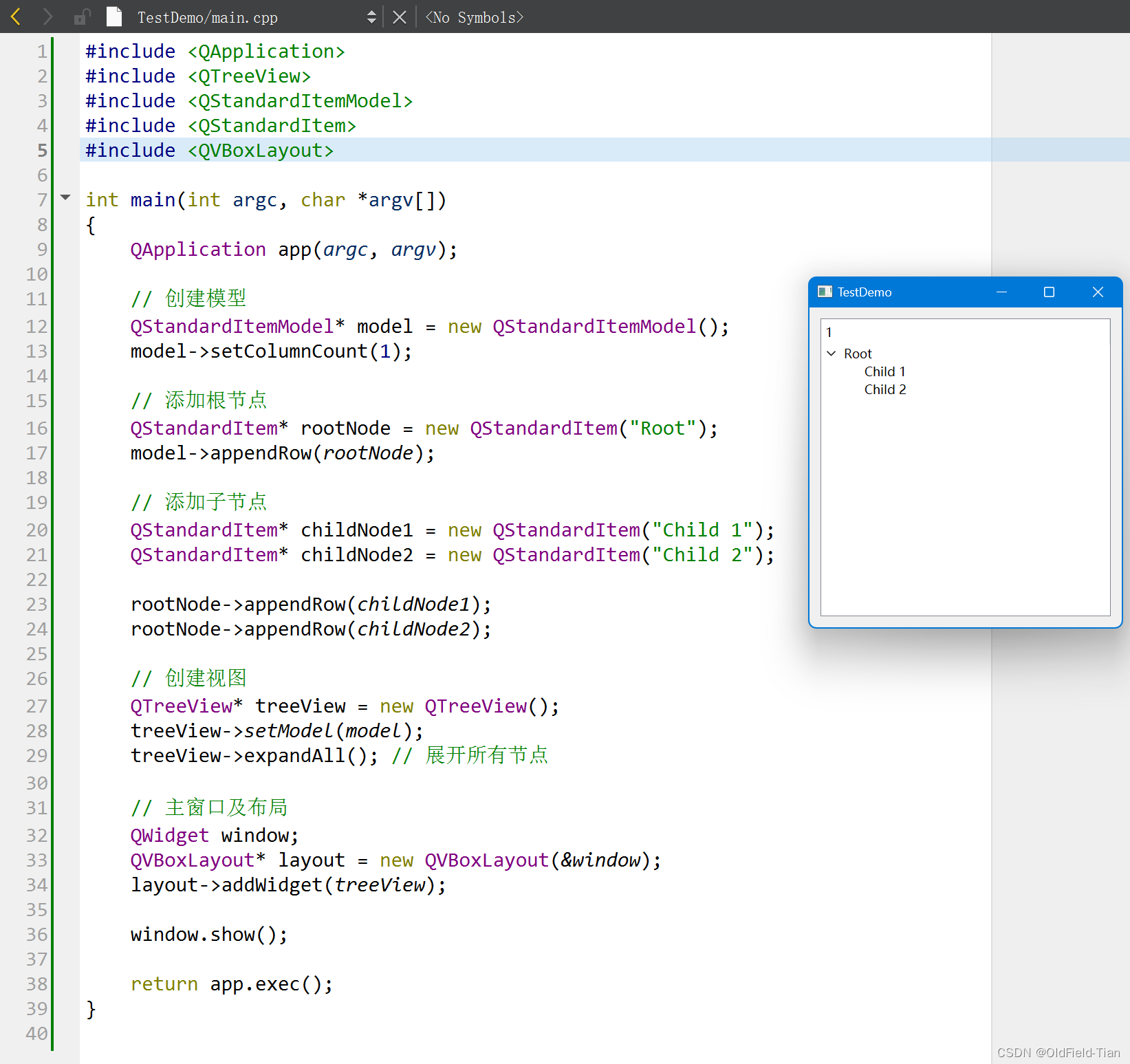Click line number 29 in gutter
1130x1064 pixels.
tap(36, 755)
